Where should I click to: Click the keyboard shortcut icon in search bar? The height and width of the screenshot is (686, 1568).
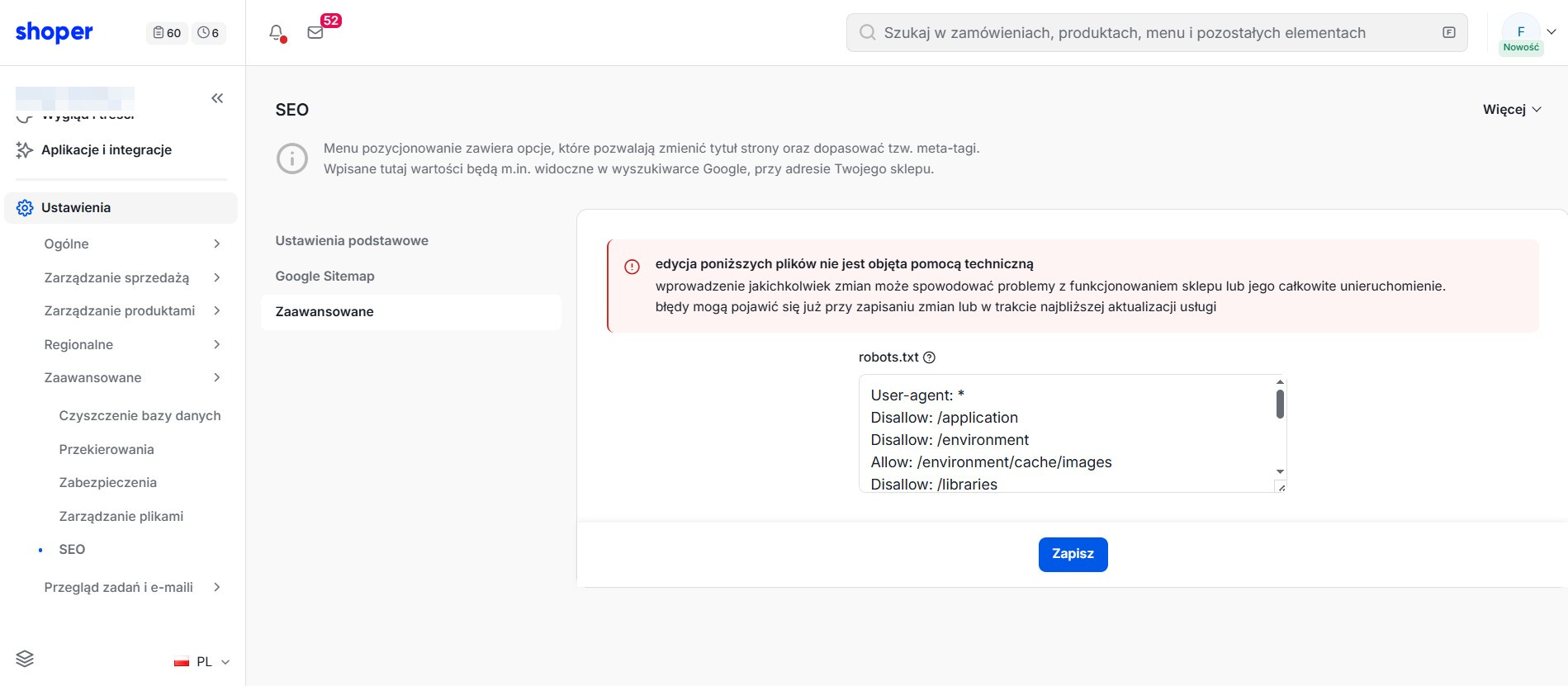[x=1448, y=32]
